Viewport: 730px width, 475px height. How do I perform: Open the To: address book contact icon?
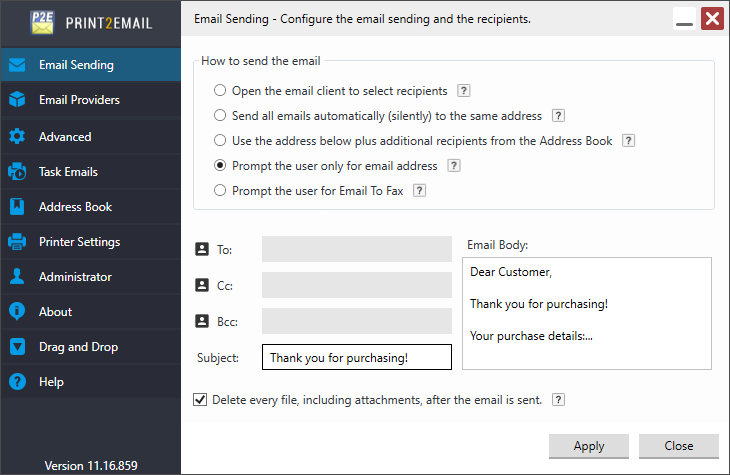(202, 249)
